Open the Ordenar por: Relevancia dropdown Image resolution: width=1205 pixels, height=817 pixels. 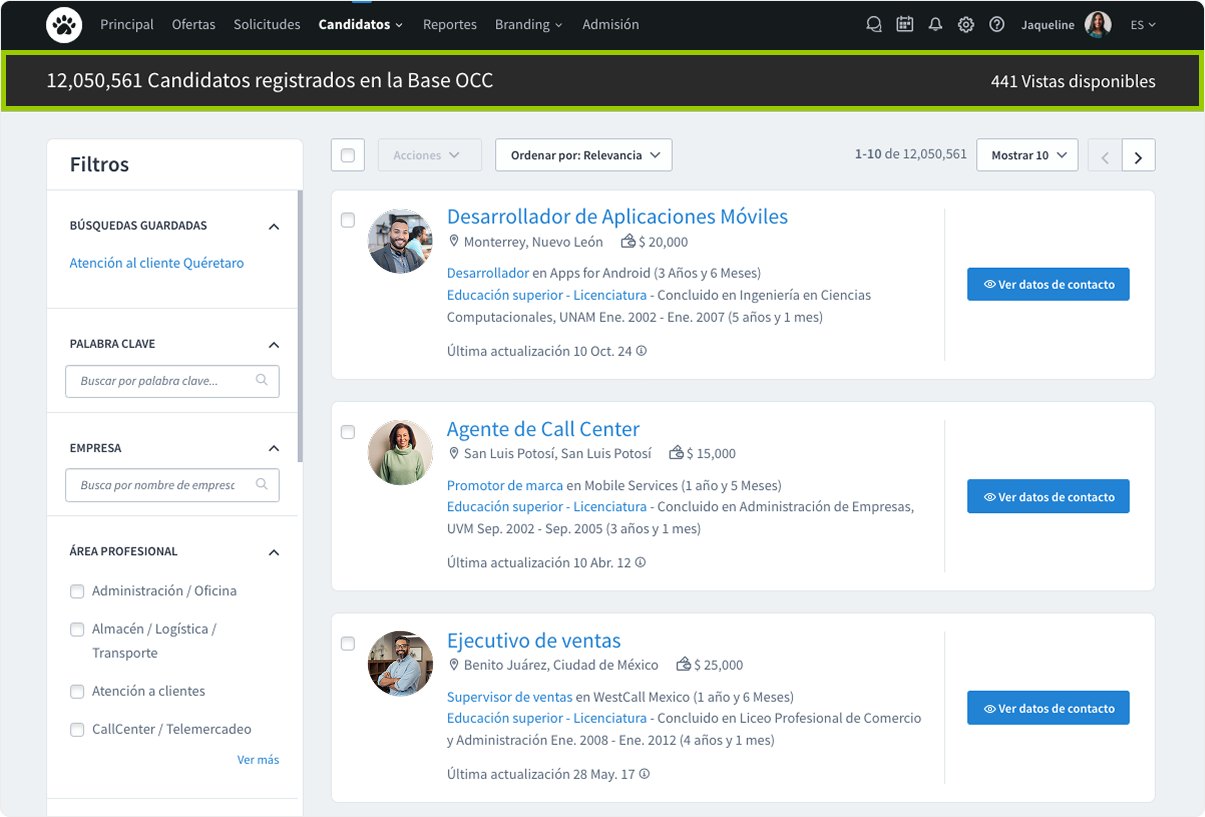tap(584, 155)
